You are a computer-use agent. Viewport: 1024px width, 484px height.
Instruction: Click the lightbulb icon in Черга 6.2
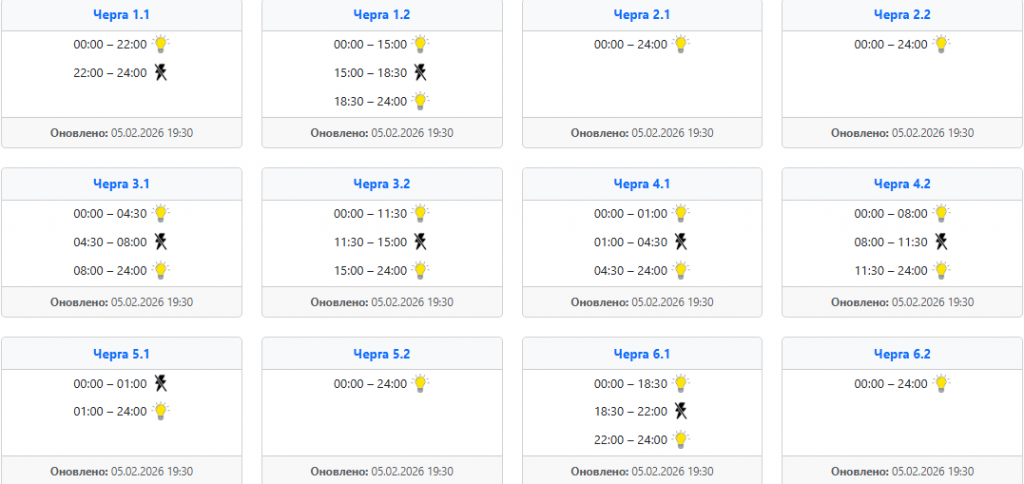941,382
